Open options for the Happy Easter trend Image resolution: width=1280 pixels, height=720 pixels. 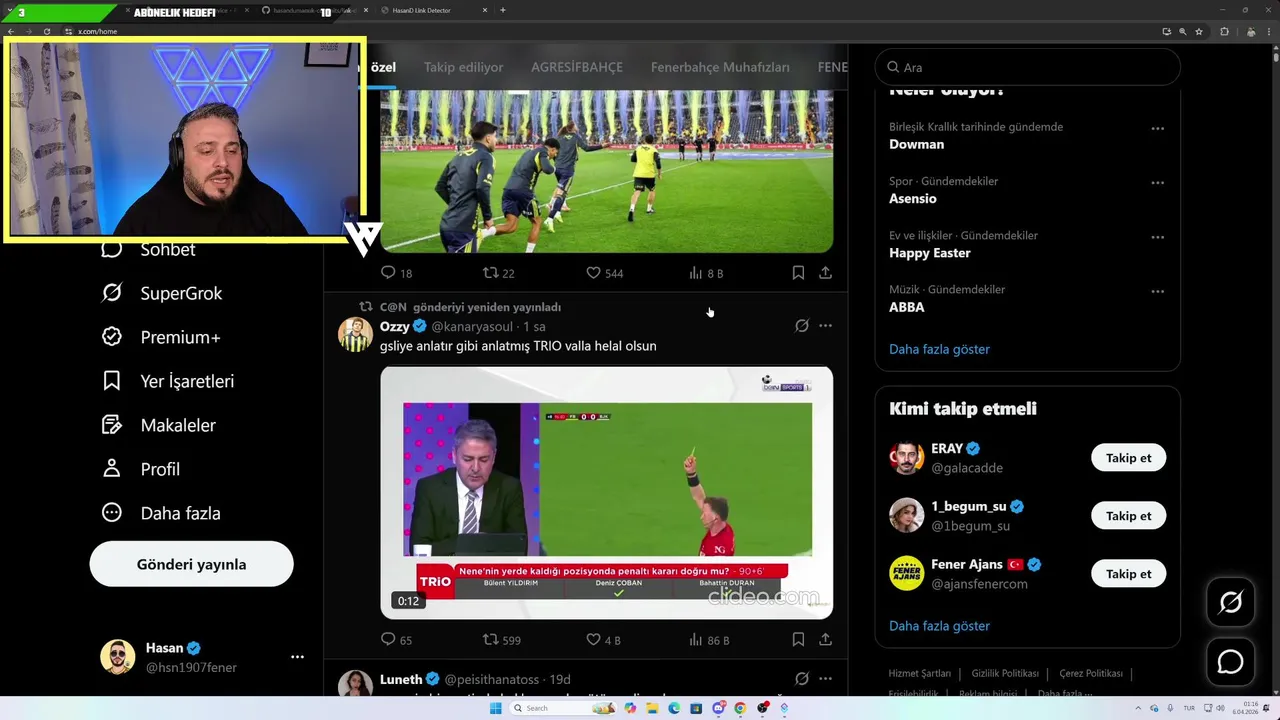tap(1157, 237)
